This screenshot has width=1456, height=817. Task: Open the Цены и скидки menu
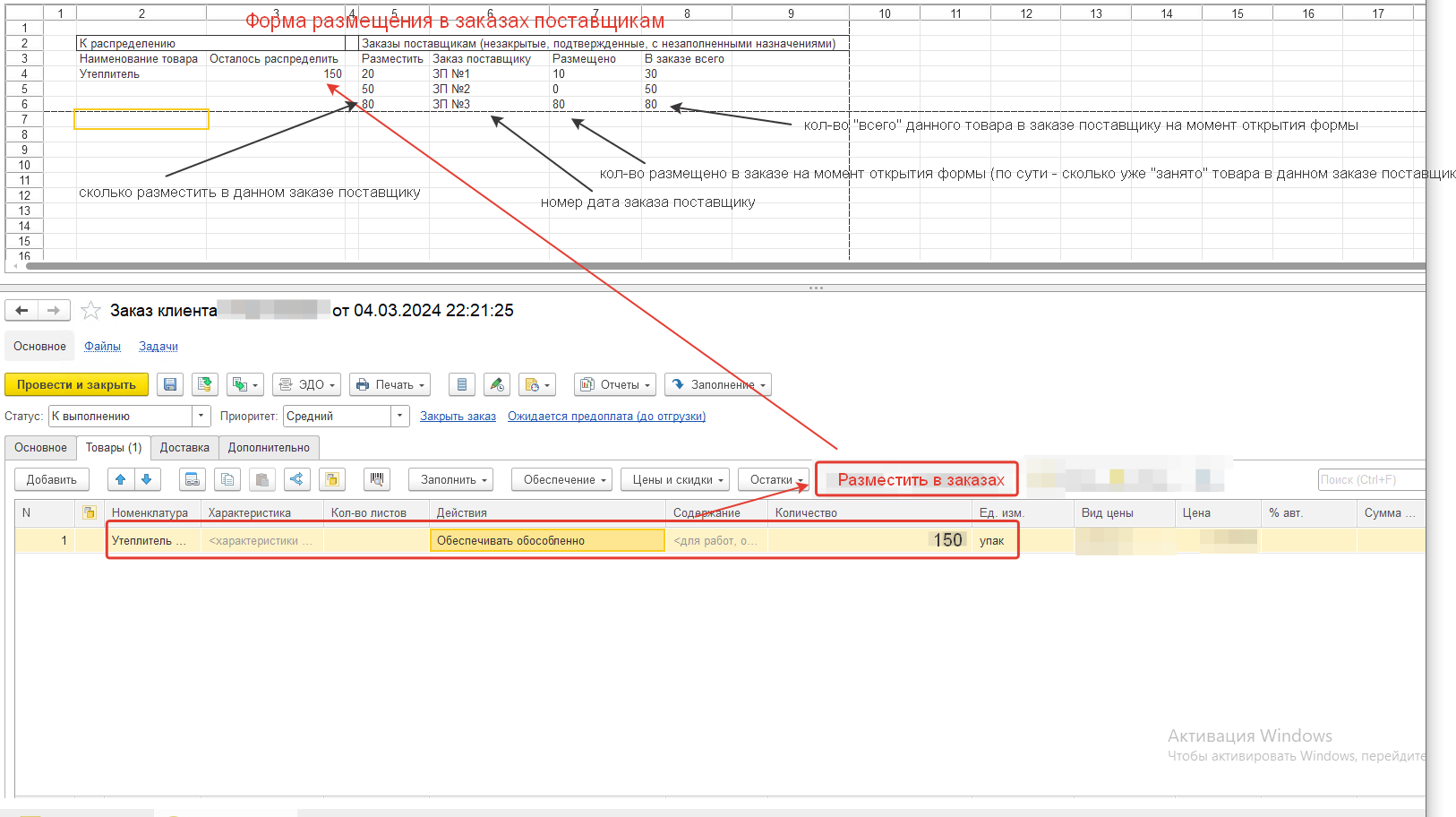tap(674, 479)
